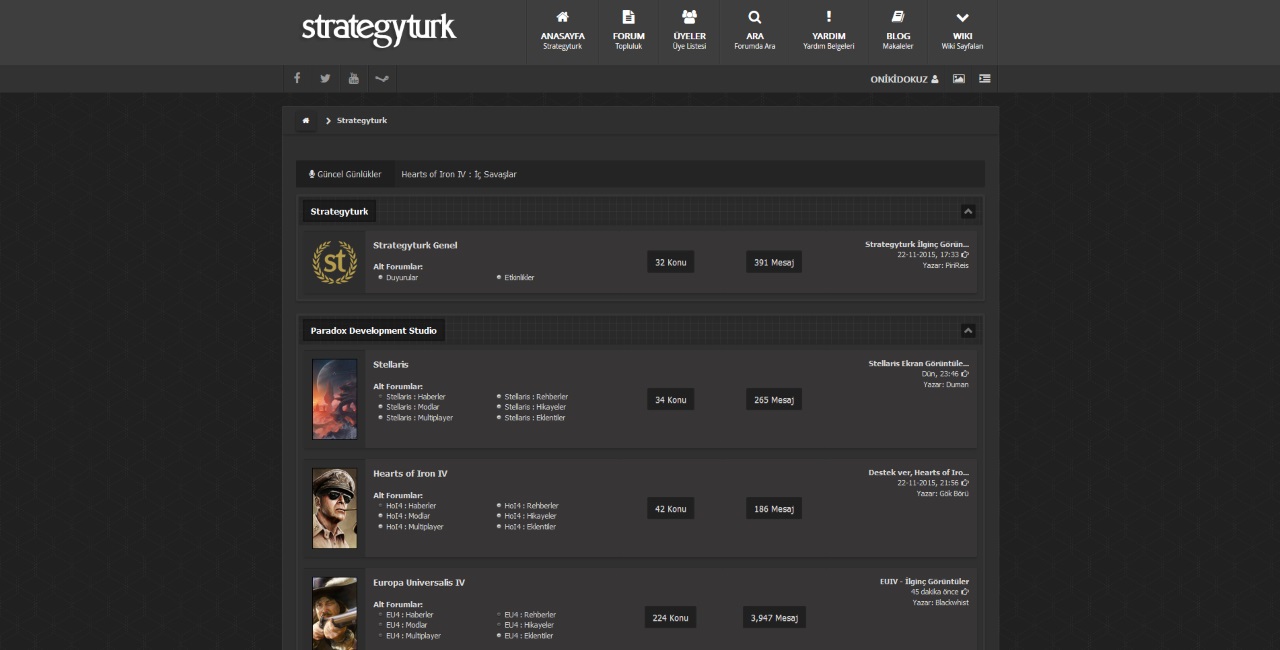Open the Twitter social icon
This screenshot has height=650, width=1280.
tap(325, 78)
